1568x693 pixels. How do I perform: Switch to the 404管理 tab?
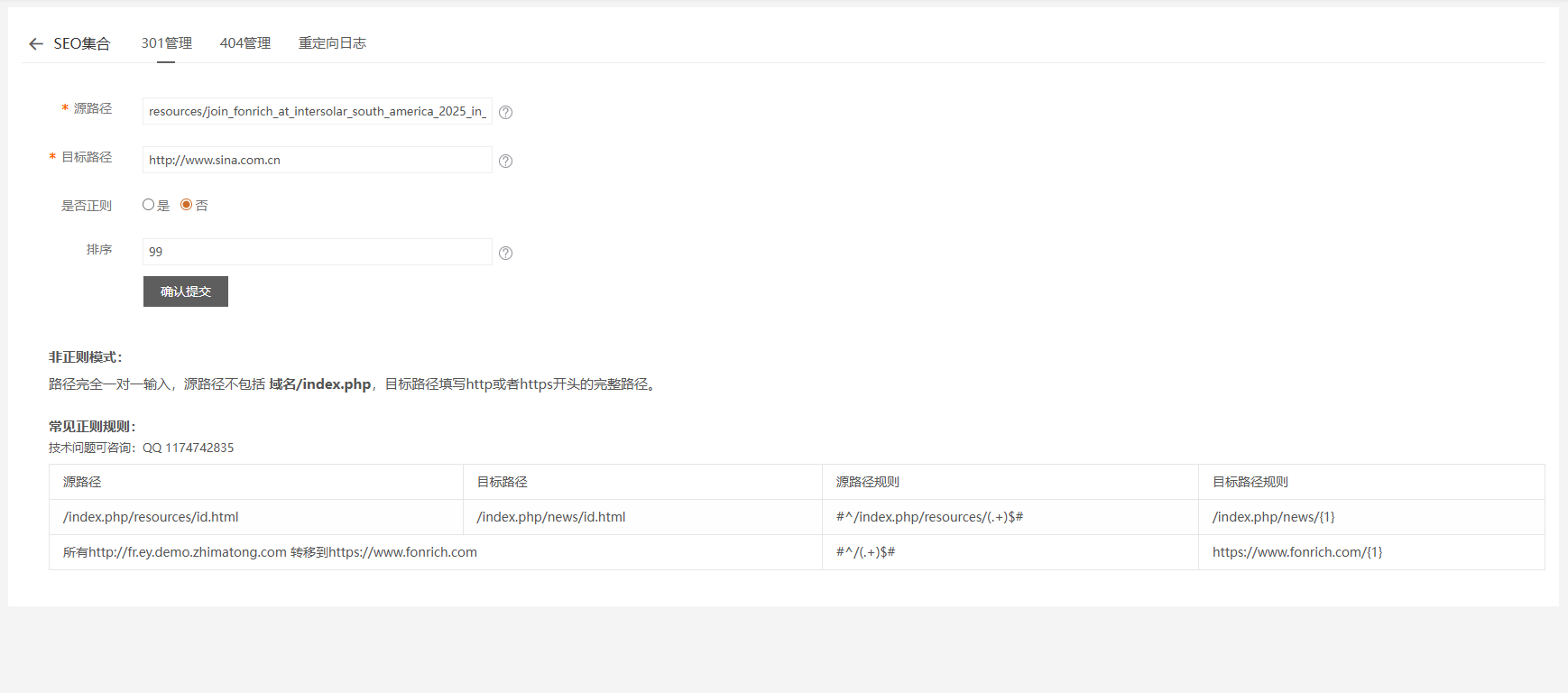point(244,43)
